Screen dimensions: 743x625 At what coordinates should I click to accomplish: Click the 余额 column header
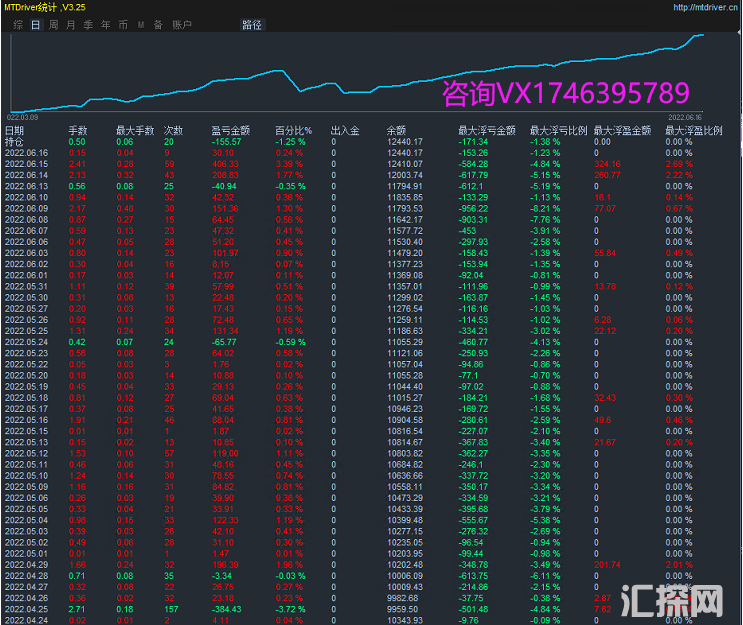(396, 130)
